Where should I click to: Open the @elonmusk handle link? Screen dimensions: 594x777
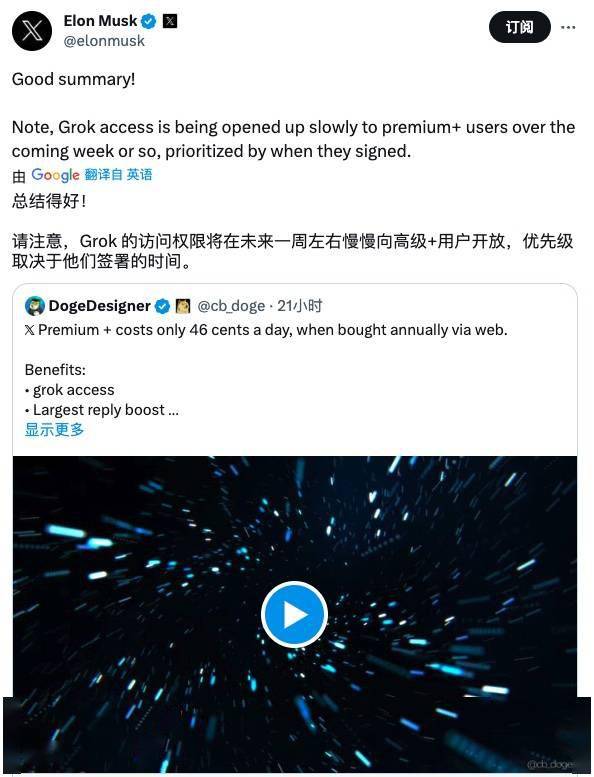click(104, 41)
